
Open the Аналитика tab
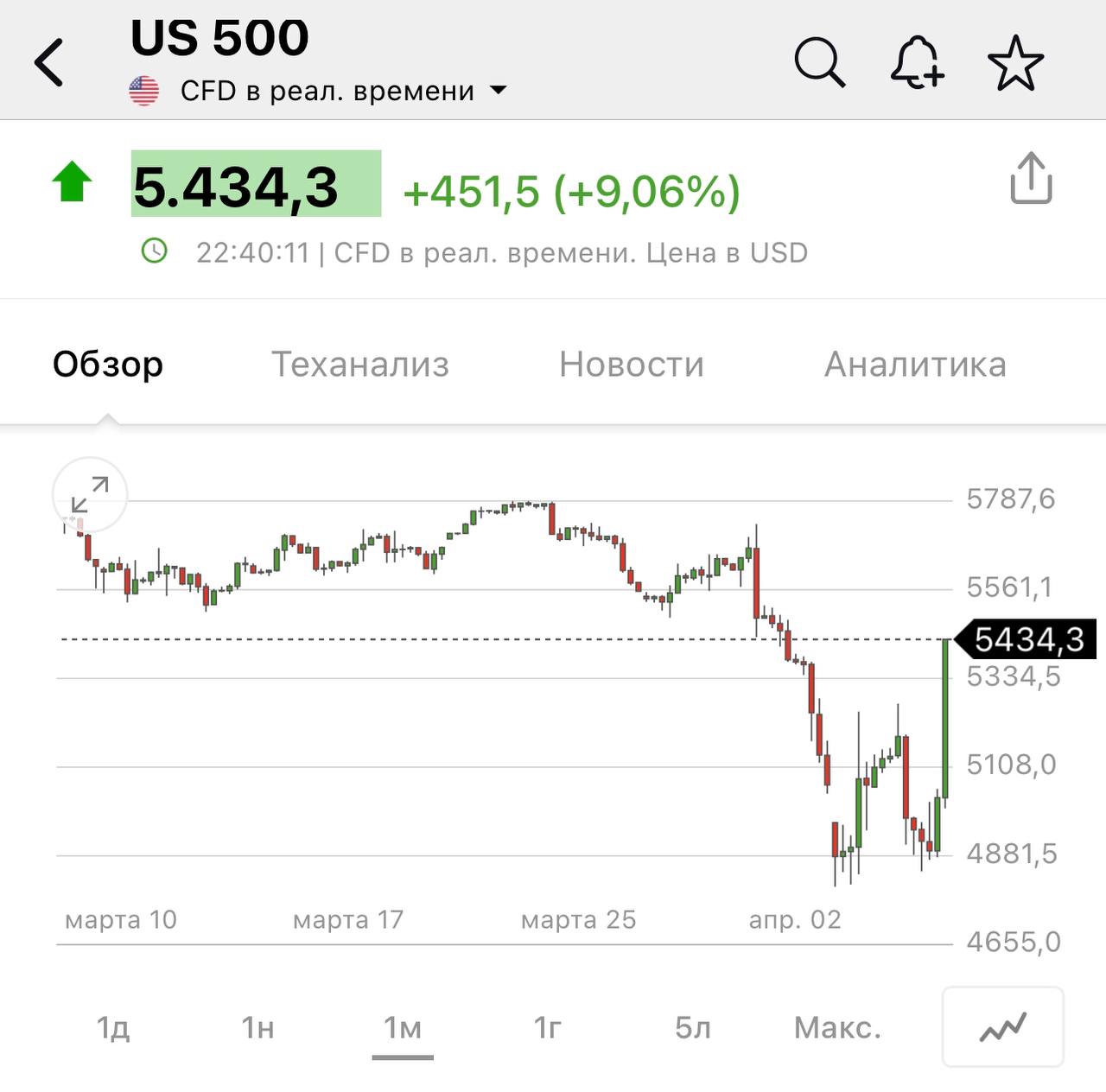pyautogui.click(x=915, y=364)
